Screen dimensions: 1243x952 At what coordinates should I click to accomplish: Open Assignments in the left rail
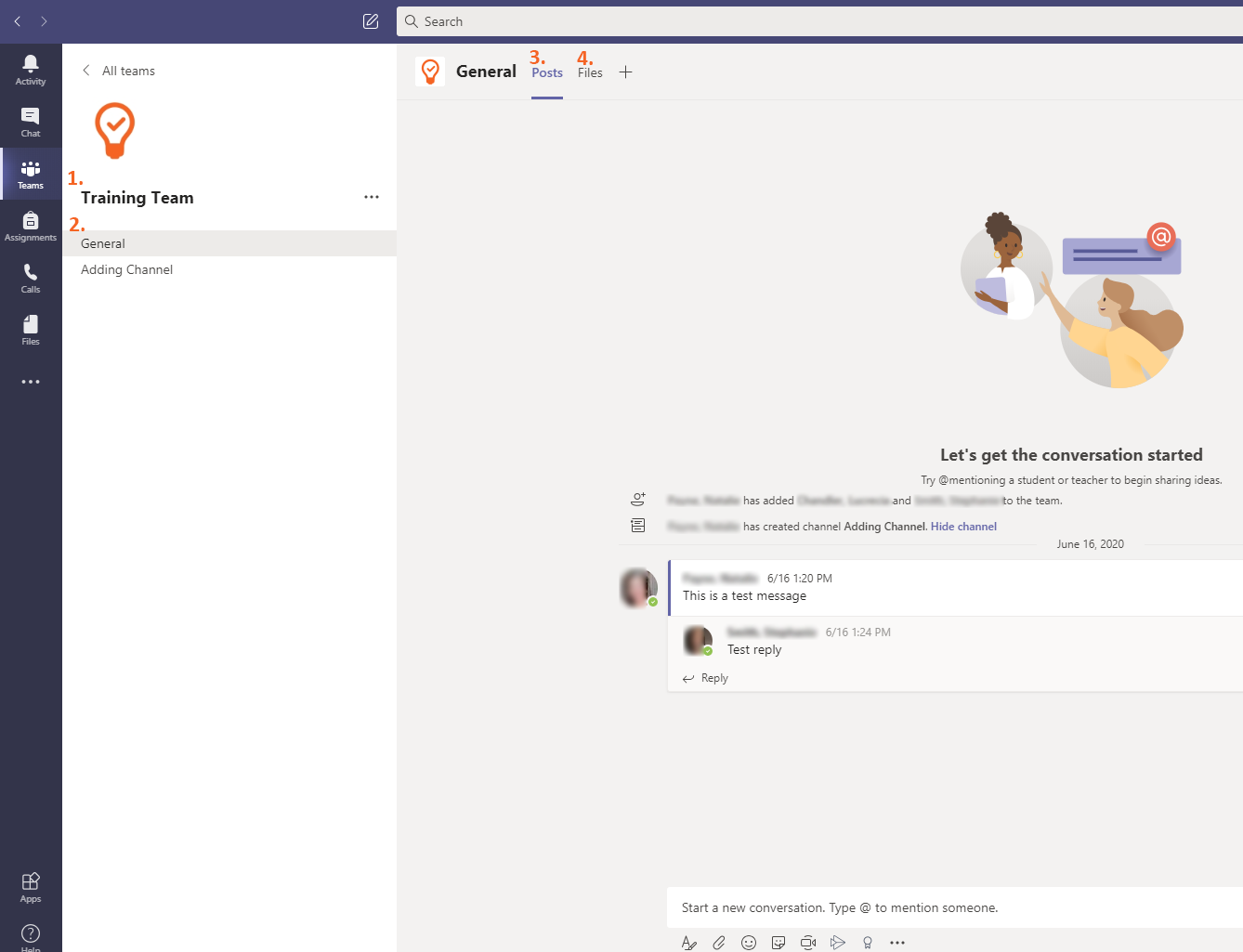(31, 226)
